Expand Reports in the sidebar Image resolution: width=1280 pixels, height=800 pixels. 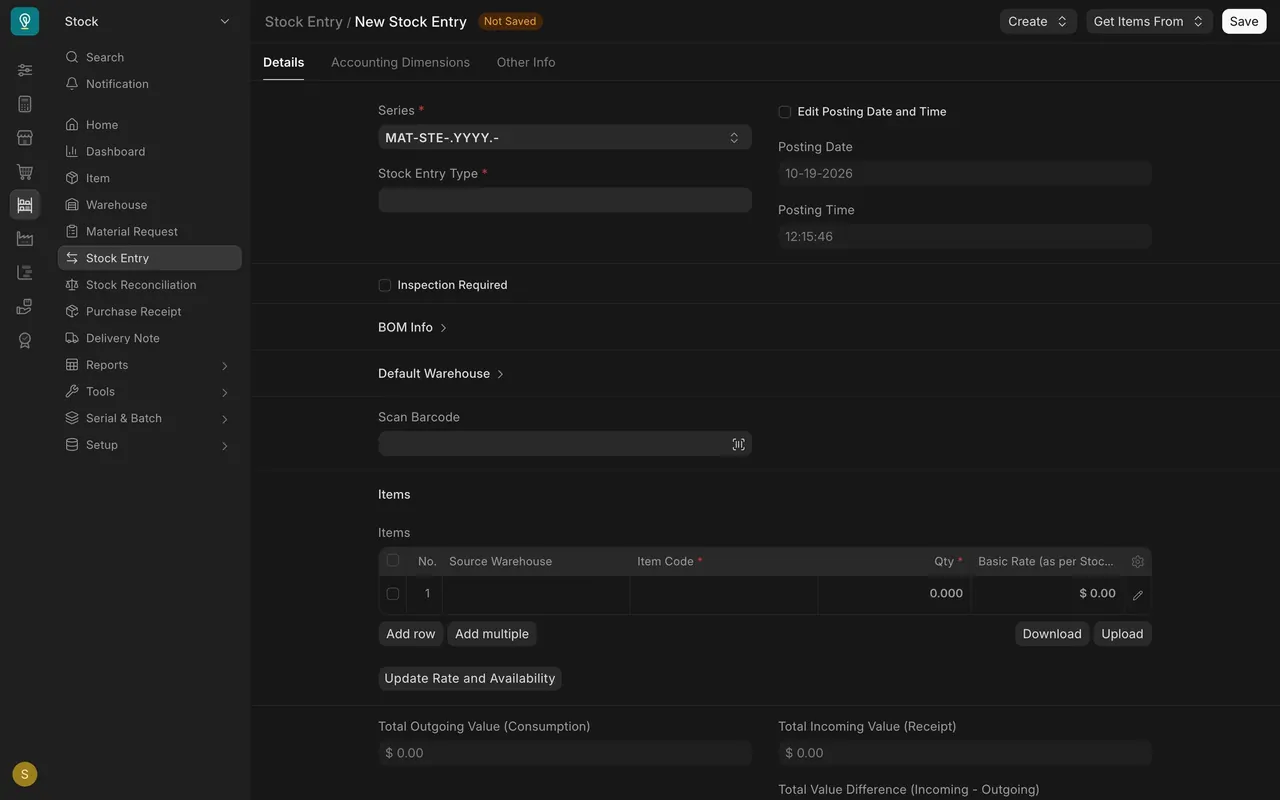[x=150, y=365]
